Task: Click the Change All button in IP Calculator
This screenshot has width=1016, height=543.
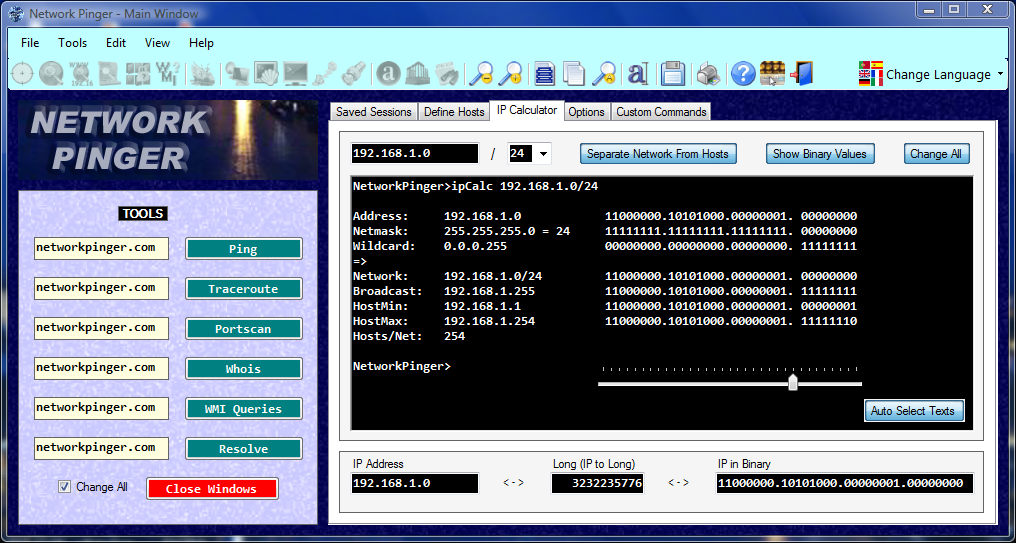Action: coord(936,154)
